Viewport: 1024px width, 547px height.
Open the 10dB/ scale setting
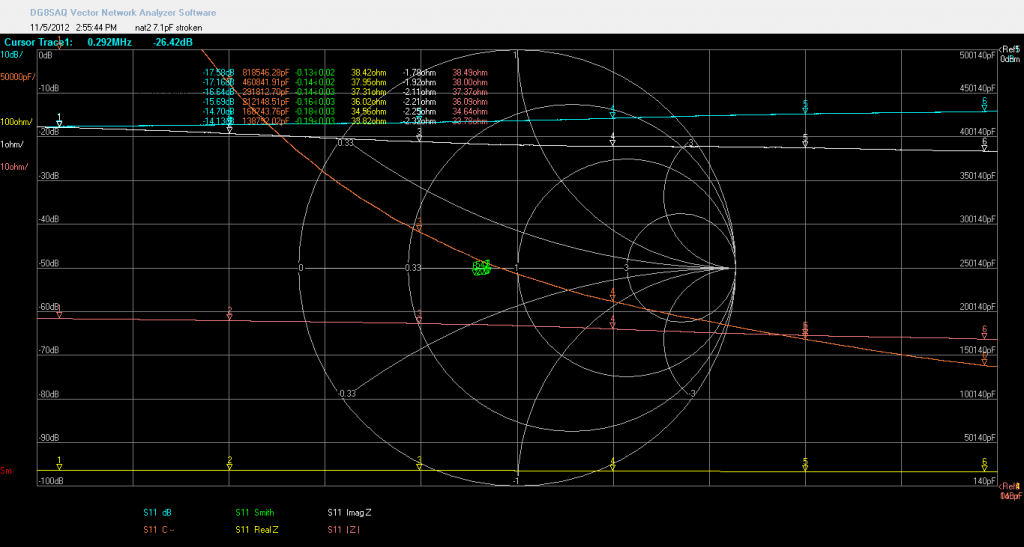[14, 55]
